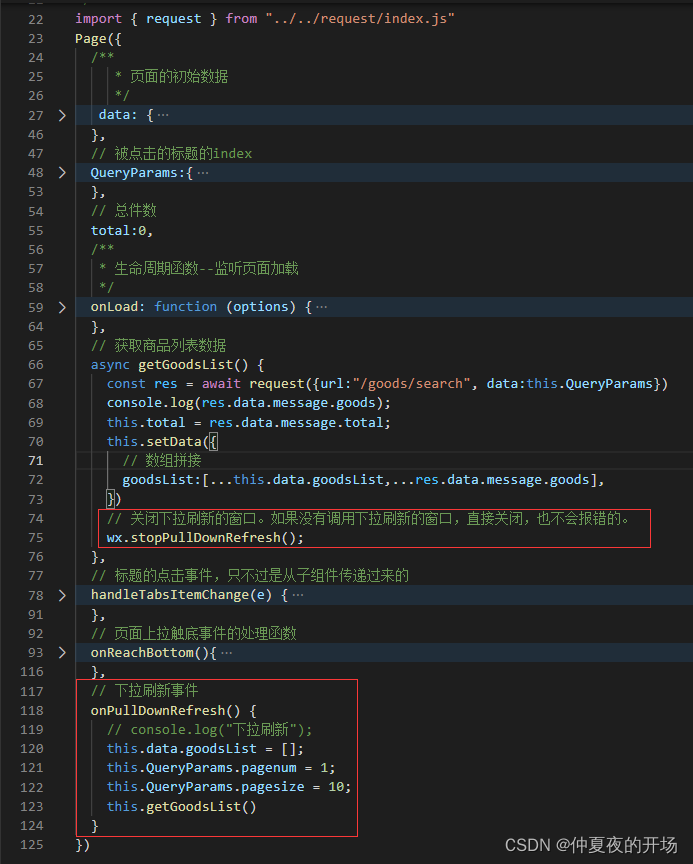Image resolution: width=693 pixels, height=864 pixels.
Task: Unfold the onLoad function at line 59
Action: 62,307
